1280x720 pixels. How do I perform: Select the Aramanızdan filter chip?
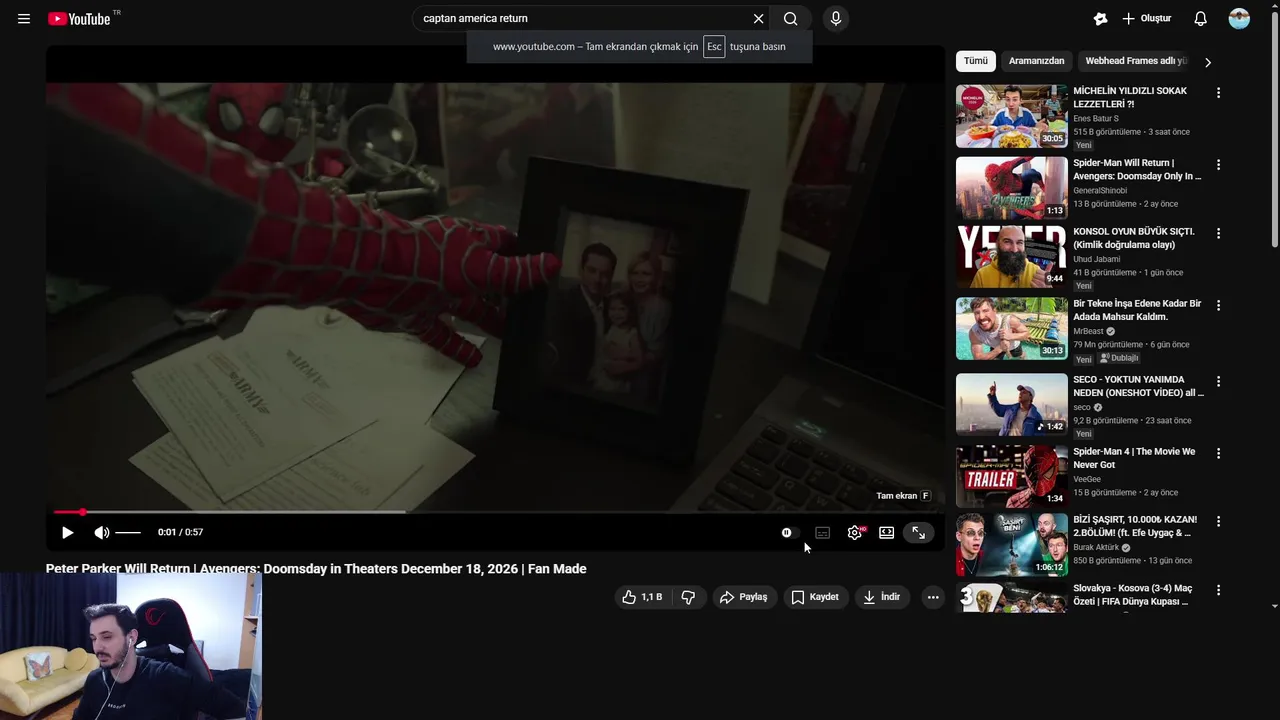pos(1036,61)
